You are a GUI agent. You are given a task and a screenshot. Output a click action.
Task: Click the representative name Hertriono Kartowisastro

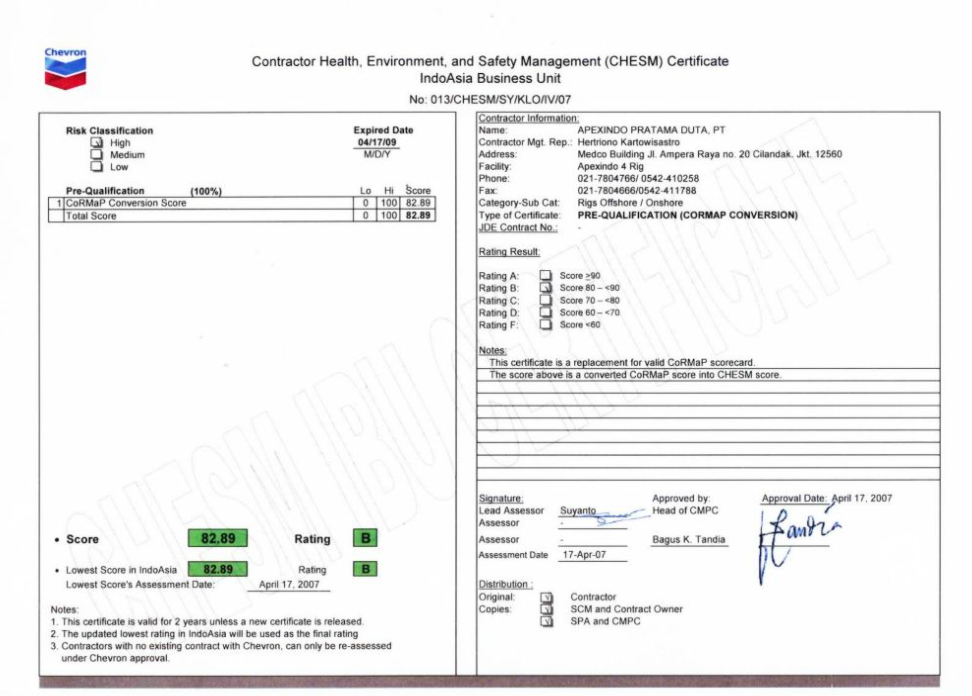(x=628, y=142)
